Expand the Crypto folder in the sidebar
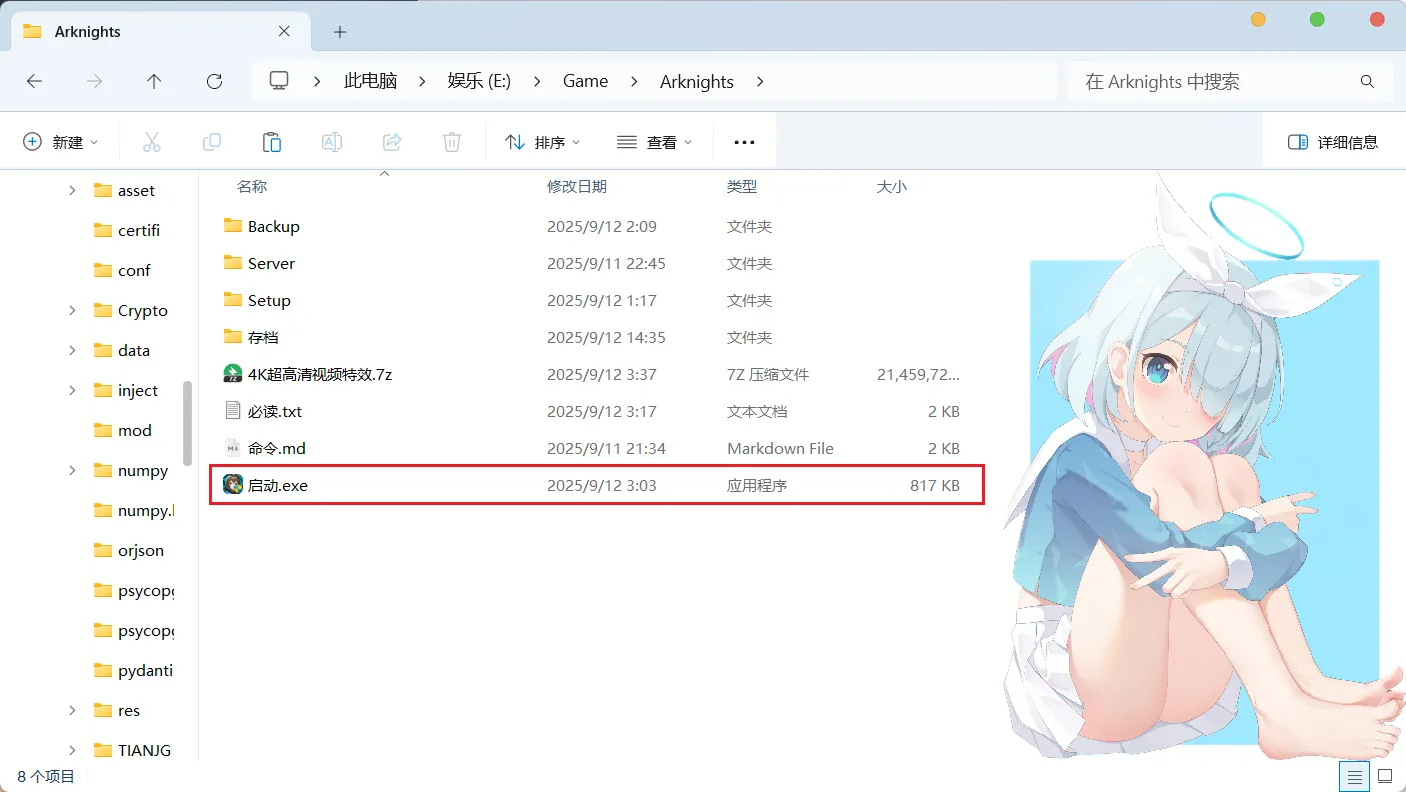Screen dimensions: 1406x792 click(71, 310)
